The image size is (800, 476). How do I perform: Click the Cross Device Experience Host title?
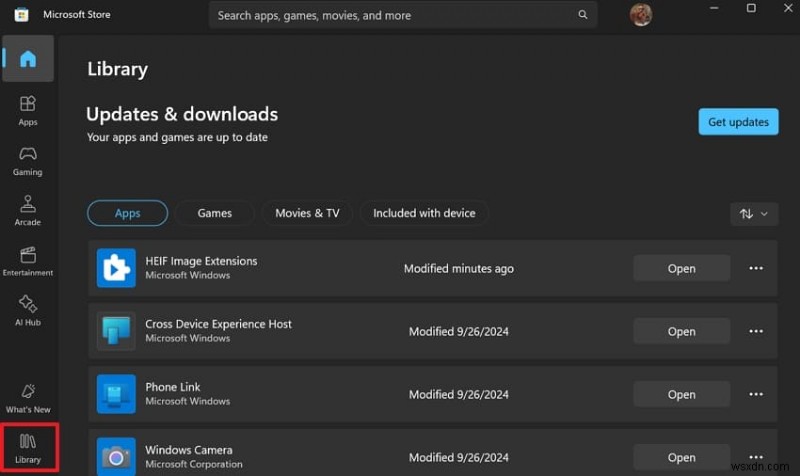point(218,324)
